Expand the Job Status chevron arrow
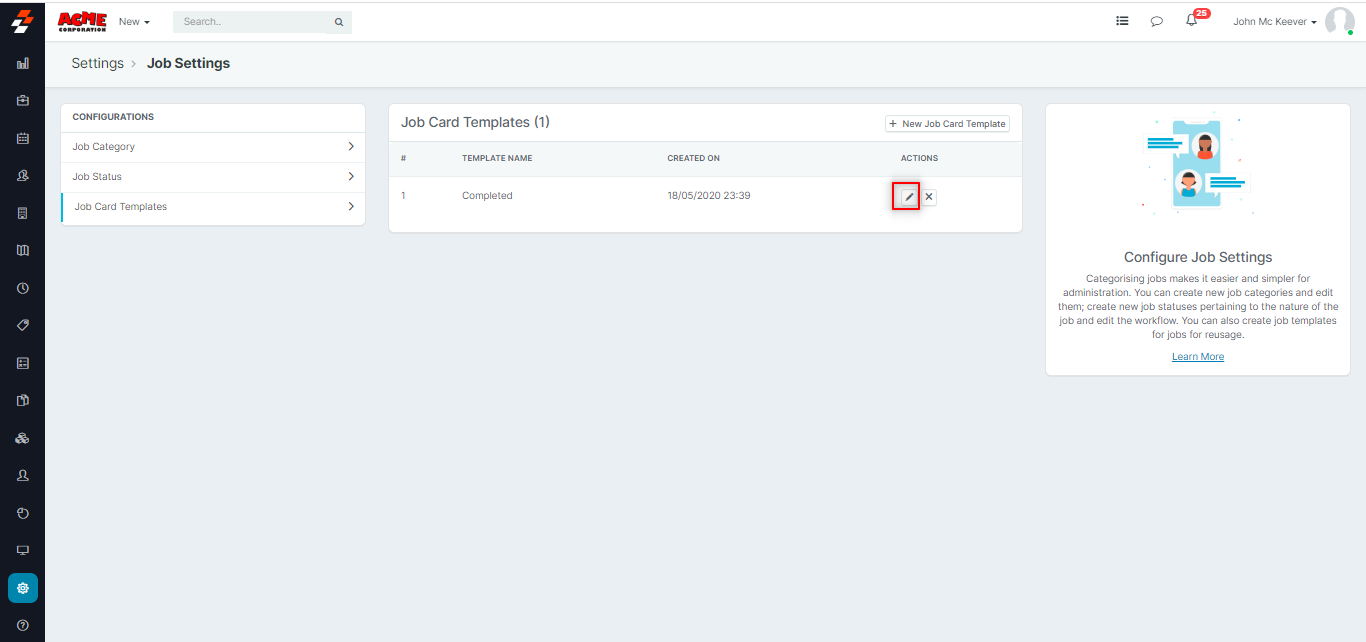 [x=351, y=177]
